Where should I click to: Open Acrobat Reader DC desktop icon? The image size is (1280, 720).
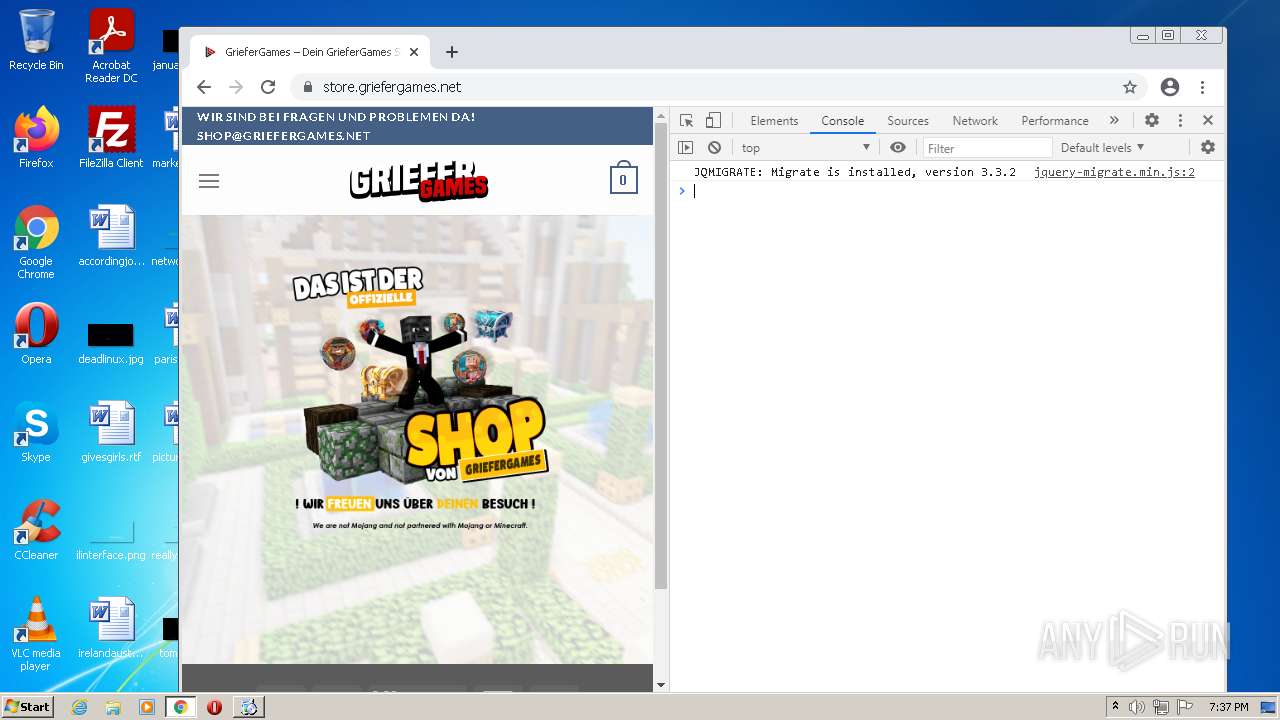111,46
